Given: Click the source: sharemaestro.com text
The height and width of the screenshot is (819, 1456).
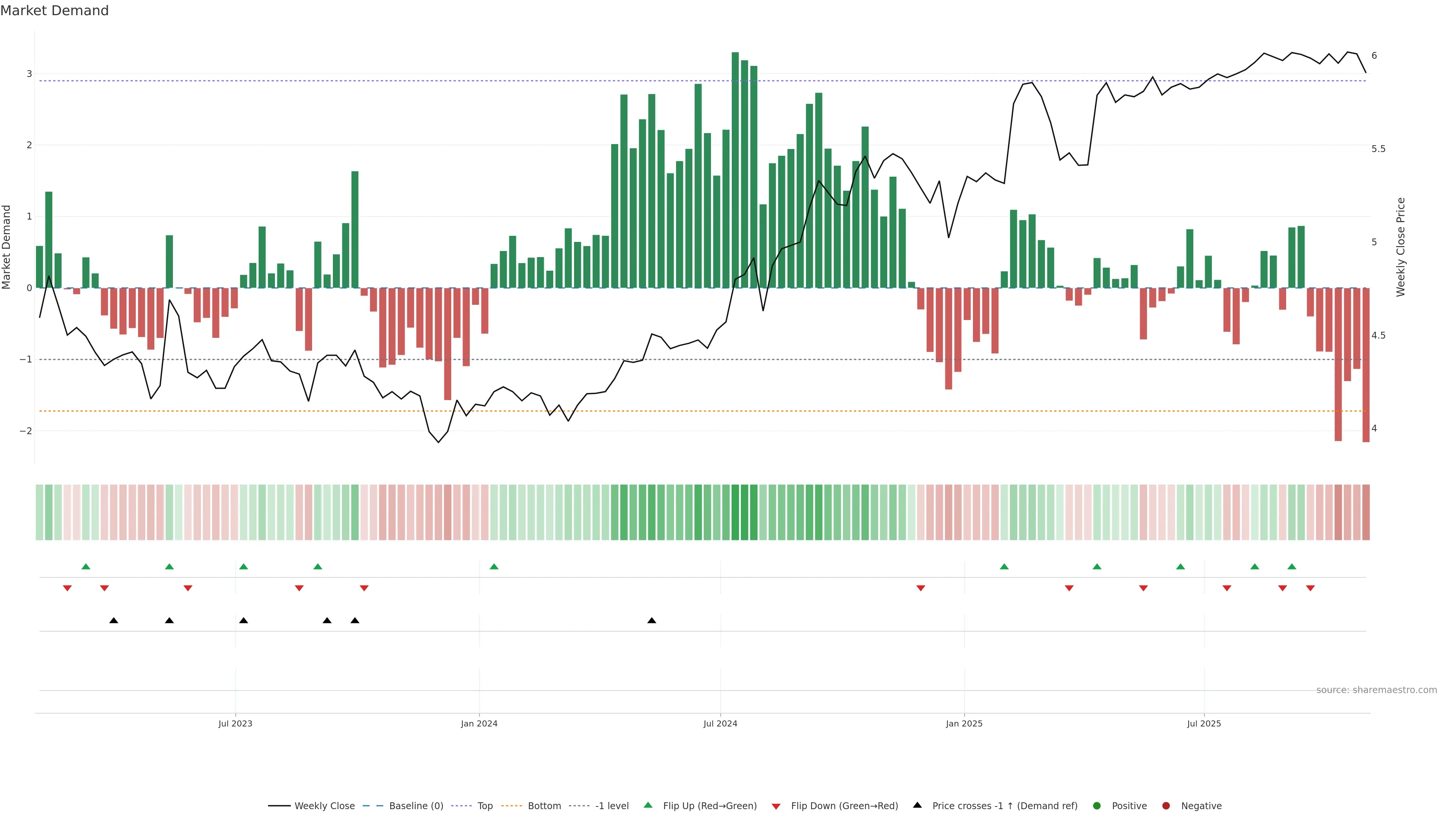Looking at the screenshot, I should click(1376, 690).
